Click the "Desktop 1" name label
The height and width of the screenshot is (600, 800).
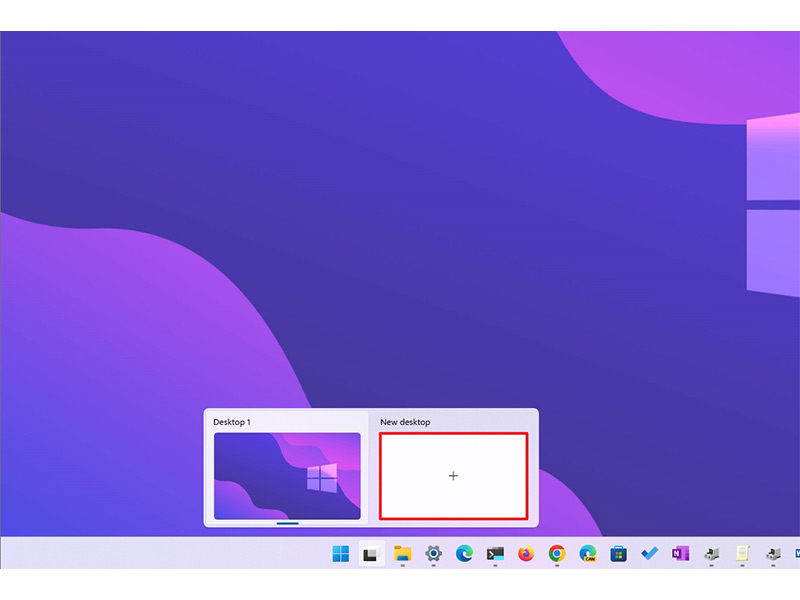(232, 422)
